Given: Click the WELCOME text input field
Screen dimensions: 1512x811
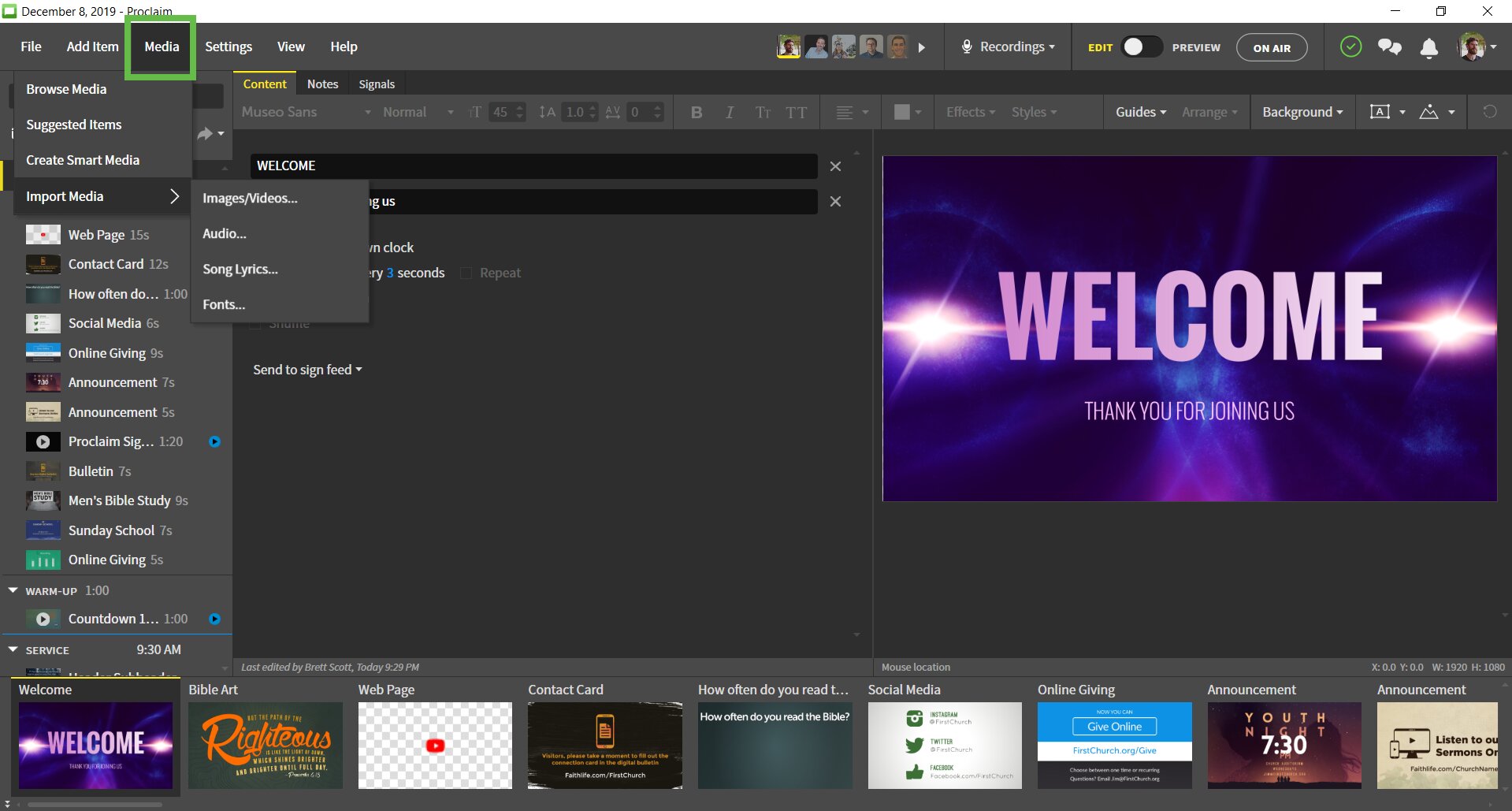Looking at the screenshot, I should pyautogui.click(x=534, y=166).
